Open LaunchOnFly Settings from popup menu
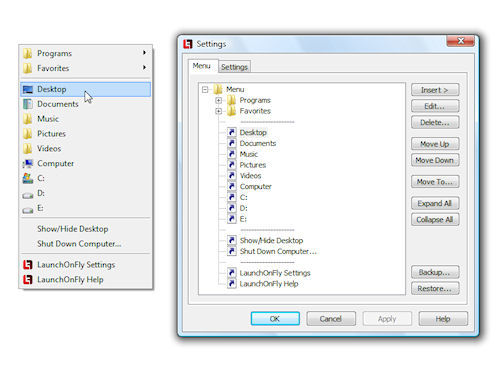The height and width of the screenshot is (375, 500). [86, 265]
